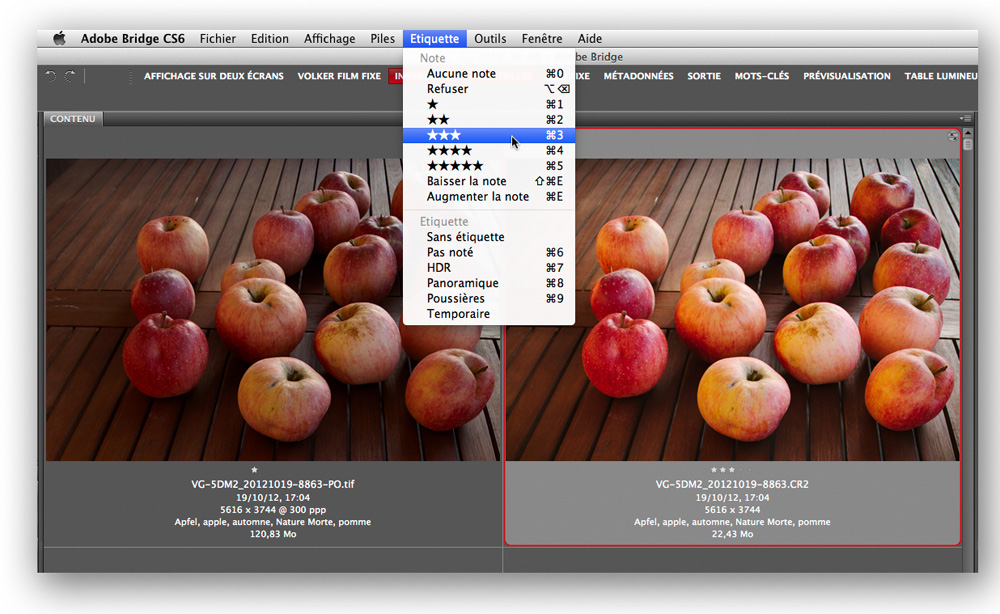Click filename VG-5DM2_20121019-8863.CR2
The width and height of the screenshot is (1000, 614).
point(732,484)
